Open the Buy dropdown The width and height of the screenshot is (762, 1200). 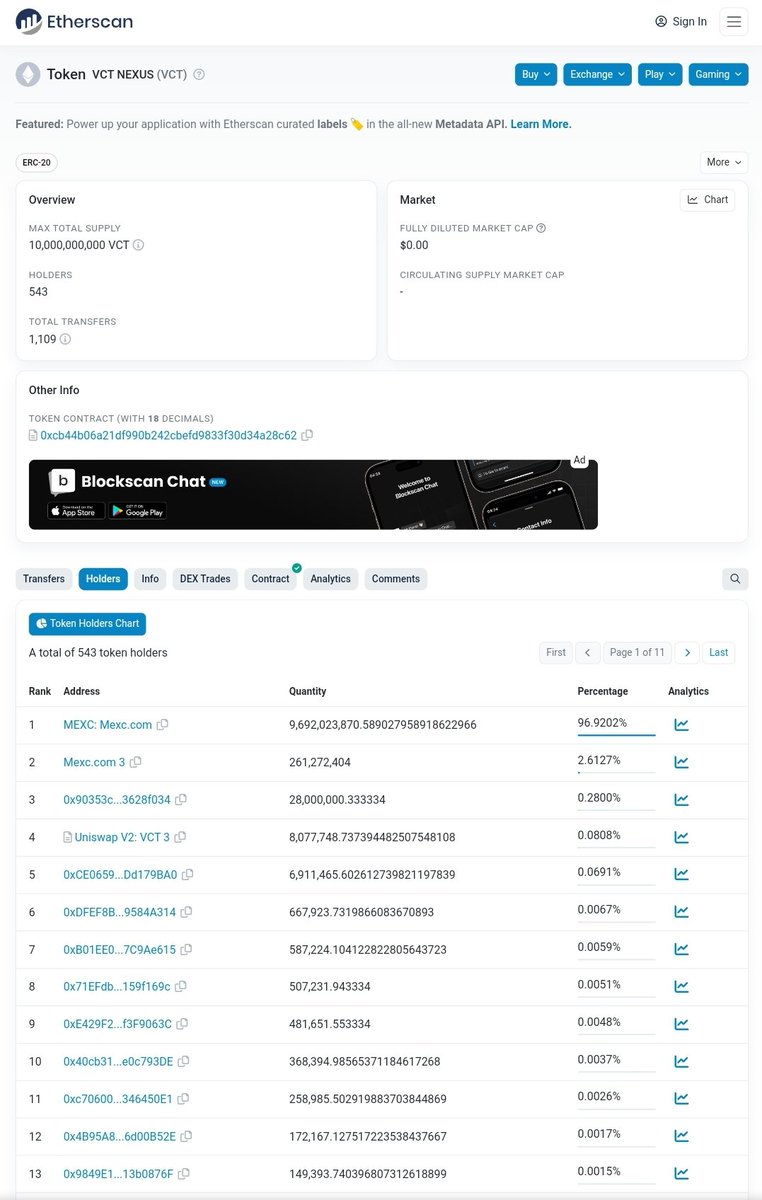(536, 74)
